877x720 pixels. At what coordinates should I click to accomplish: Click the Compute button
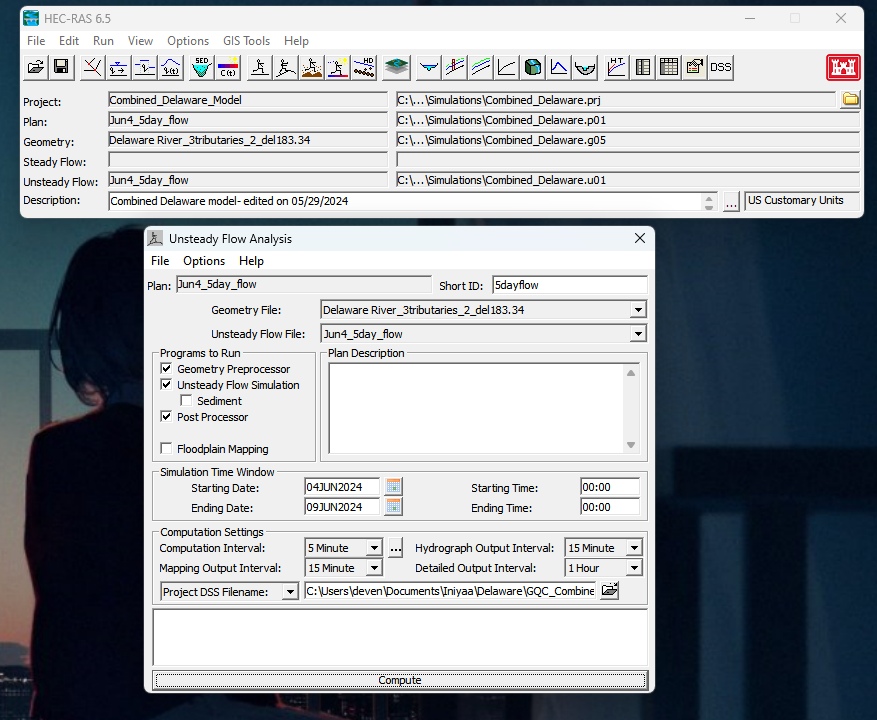pyautogui.click(x=400, y=680)
